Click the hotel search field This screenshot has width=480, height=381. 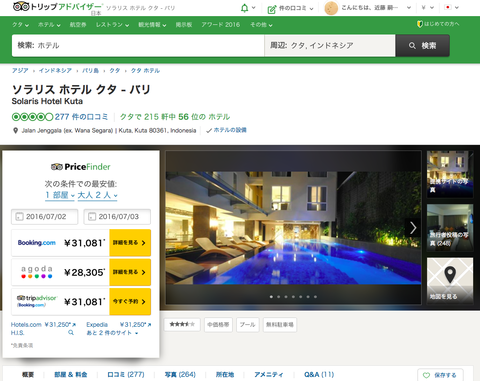click(x=138, y=45)
